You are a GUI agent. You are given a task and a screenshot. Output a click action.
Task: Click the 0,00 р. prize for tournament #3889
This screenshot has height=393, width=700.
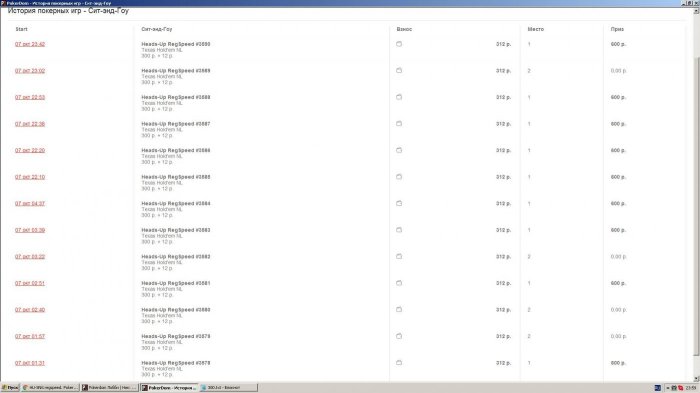[619, 71]
